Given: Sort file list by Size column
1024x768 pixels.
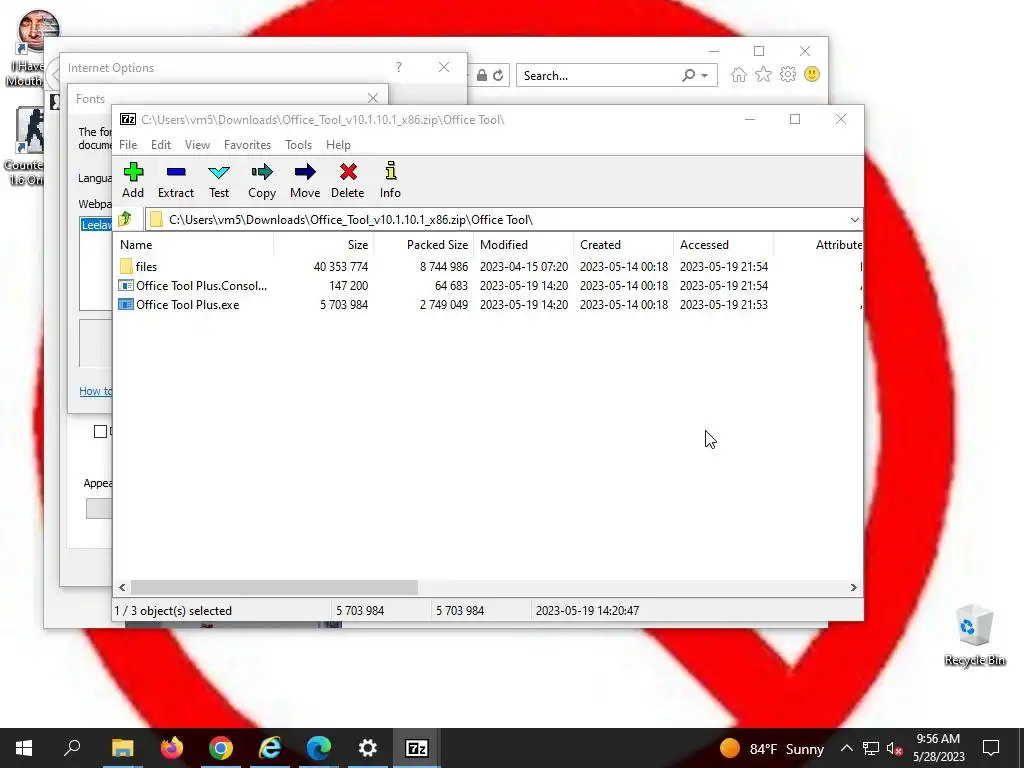Looking at the screenshot, I should [323, 245].
